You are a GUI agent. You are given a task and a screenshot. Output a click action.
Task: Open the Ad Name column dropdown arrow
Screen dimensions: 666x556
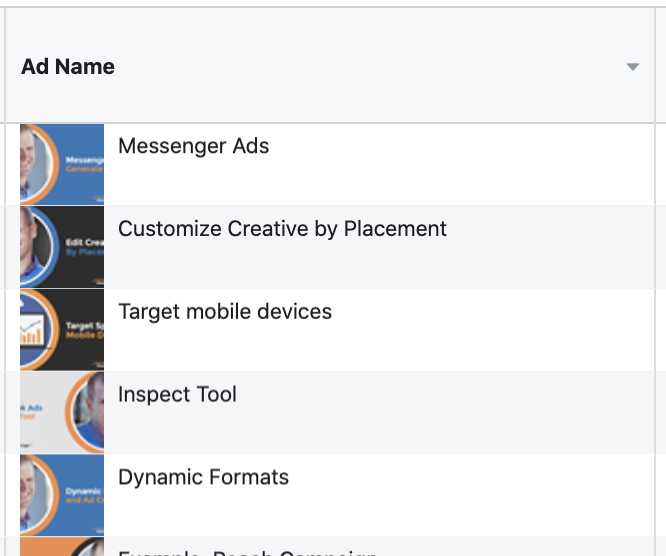click(632, 67)
